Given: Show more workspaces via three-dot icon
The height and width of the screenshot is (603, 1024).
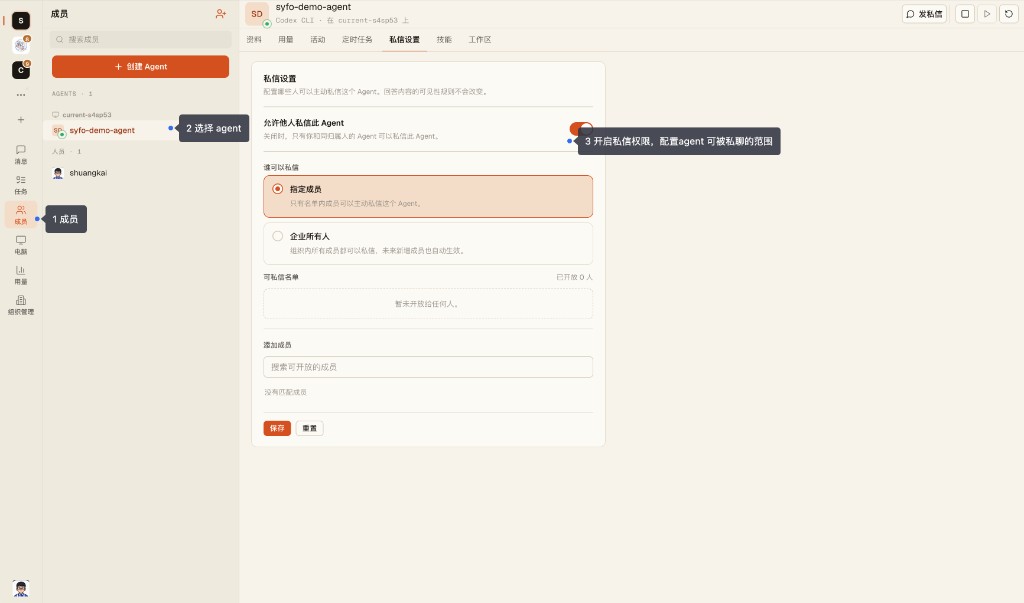Looking at the screenshot, I should pos(21,95).
